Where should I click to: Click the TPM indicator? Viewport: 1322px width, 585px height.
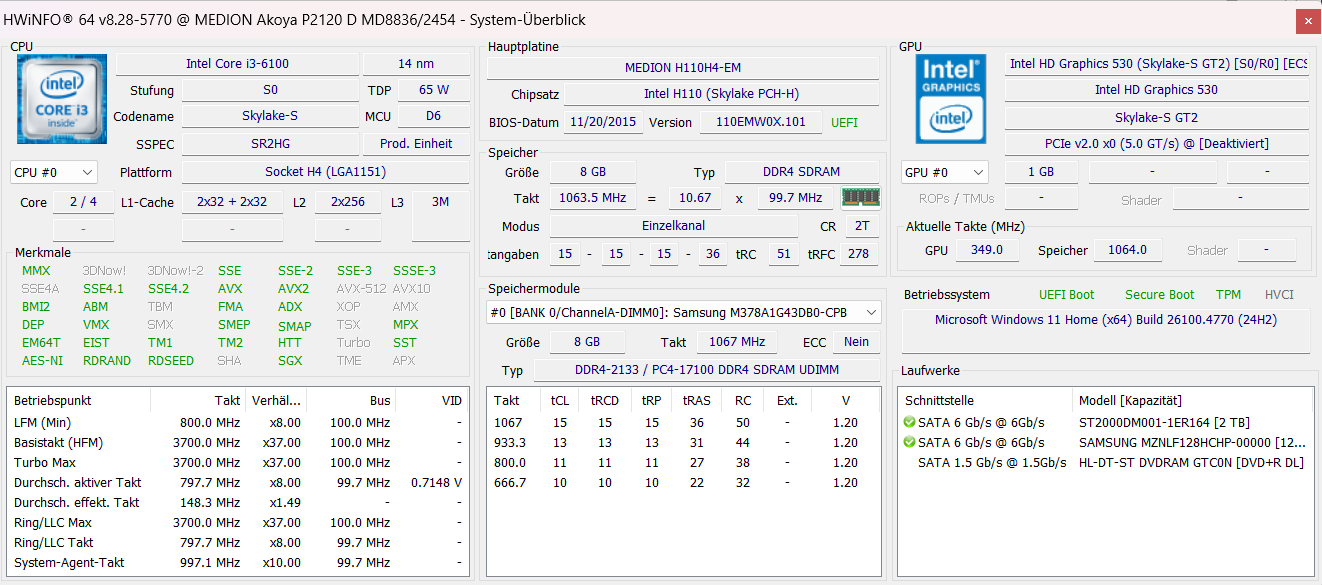coord(1228,295)
